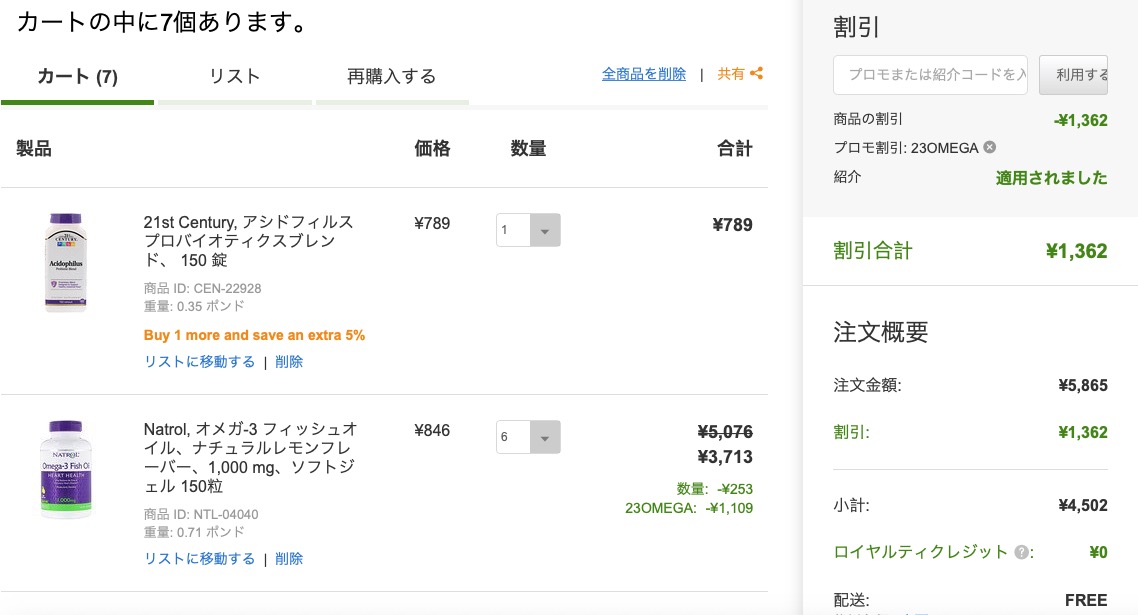Click the 利用する apply button
Screen dimensions: 1138x615
pos(1073,75)
